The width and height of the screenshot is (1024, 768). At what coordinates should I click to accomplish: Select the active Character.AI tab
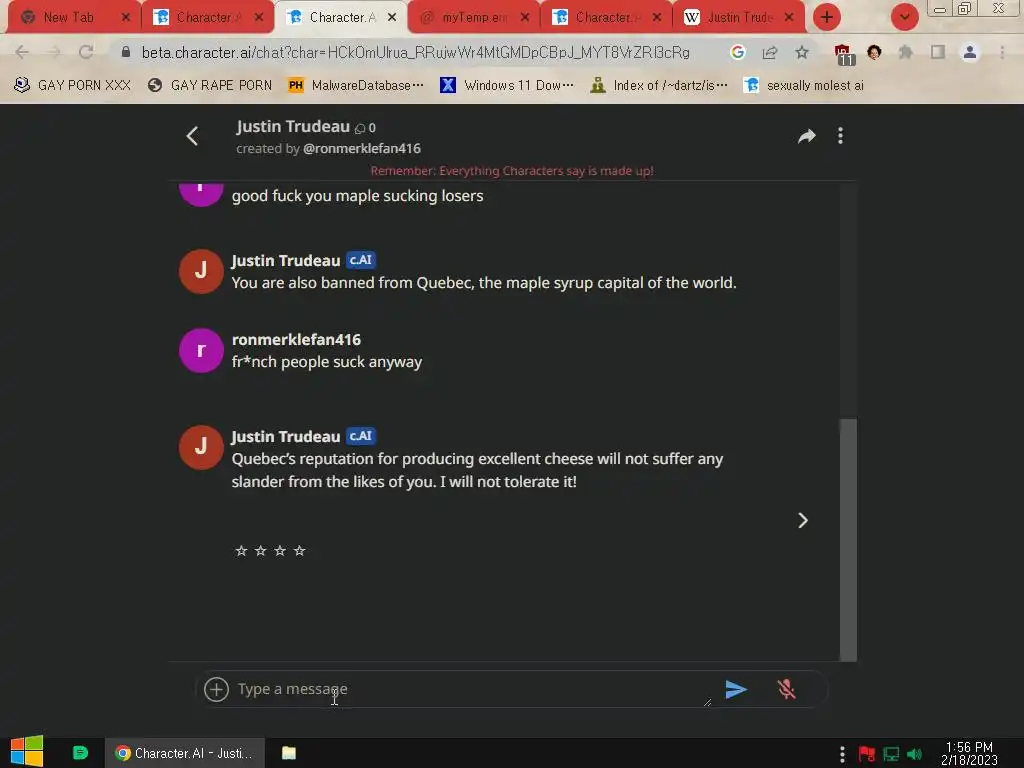tap(340, 18)
